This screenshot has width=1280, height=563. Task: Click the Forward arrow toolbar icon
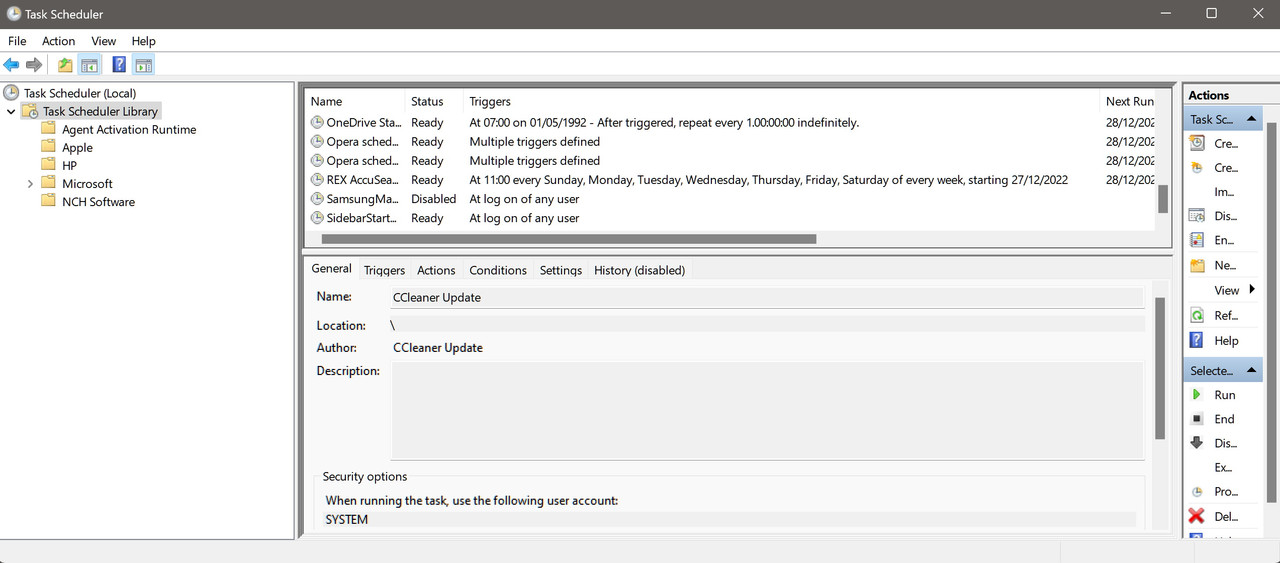pyautogui.click(x=34, y=65)
